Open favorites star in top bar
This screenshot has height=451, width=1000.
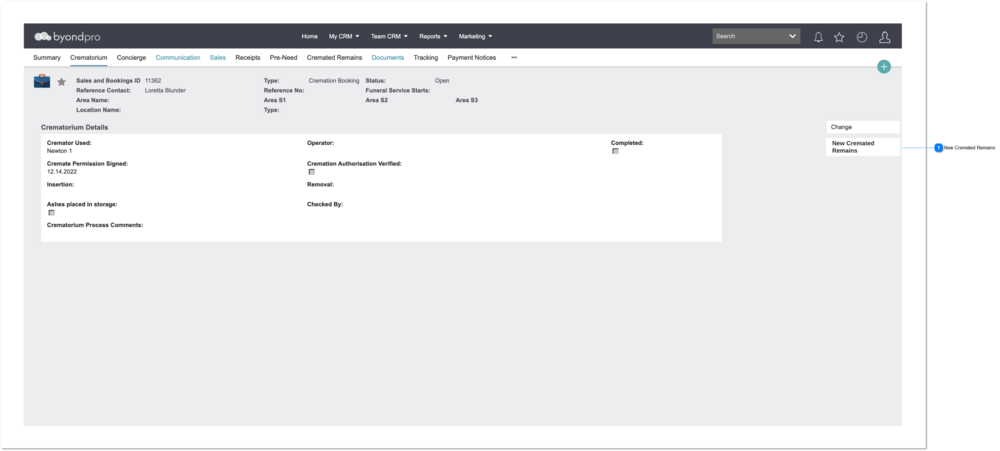point(839,37)
